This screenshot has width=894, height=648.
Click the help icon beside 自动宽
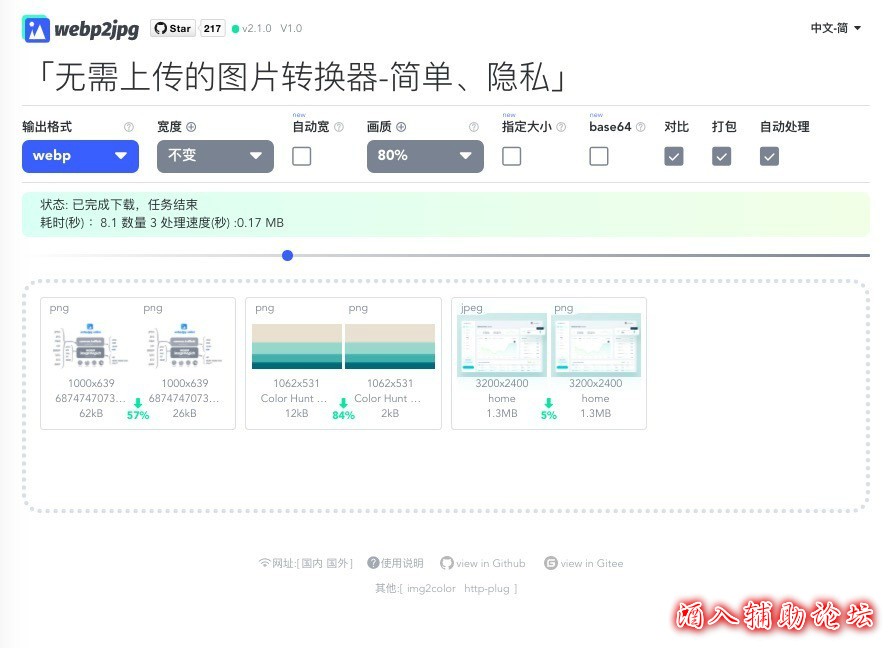click(x=338, y=127)
